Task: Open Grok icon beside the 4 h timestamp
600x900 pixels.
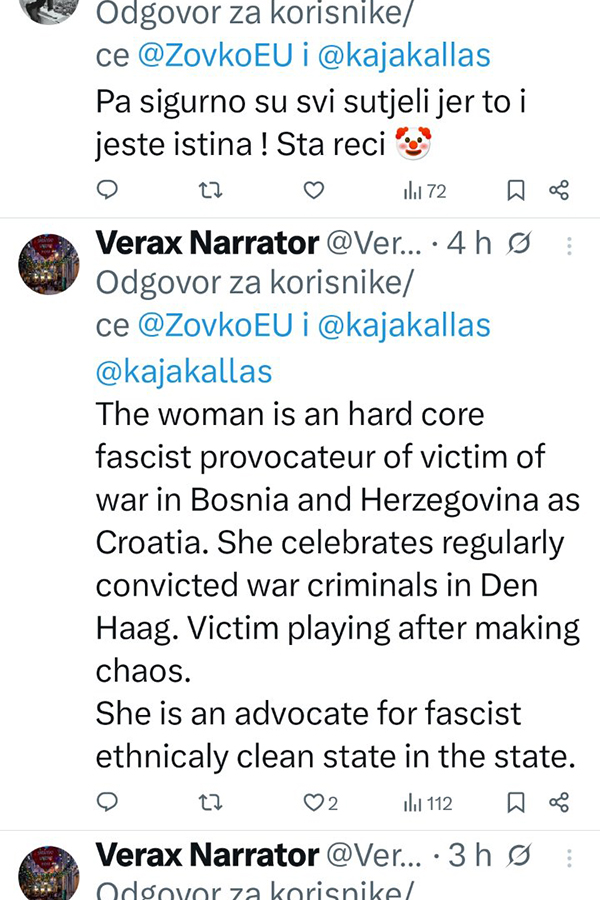Action: coord(519,244)
